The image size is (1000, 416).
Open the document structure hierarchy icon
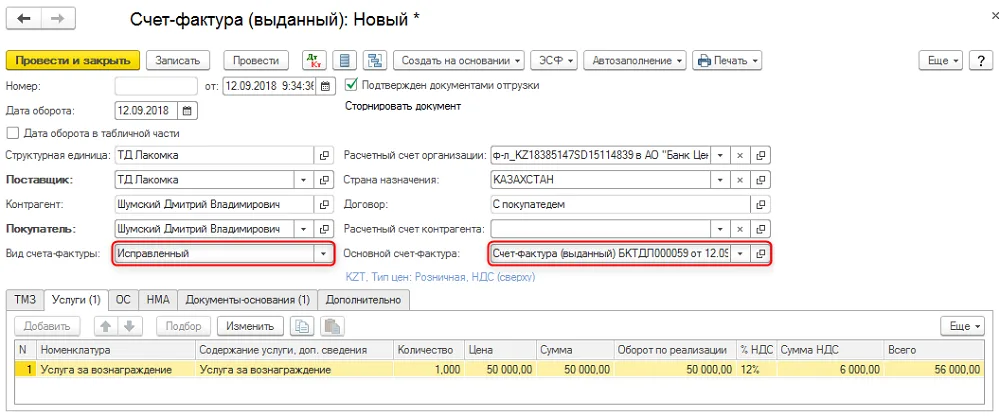pos(375,61)
